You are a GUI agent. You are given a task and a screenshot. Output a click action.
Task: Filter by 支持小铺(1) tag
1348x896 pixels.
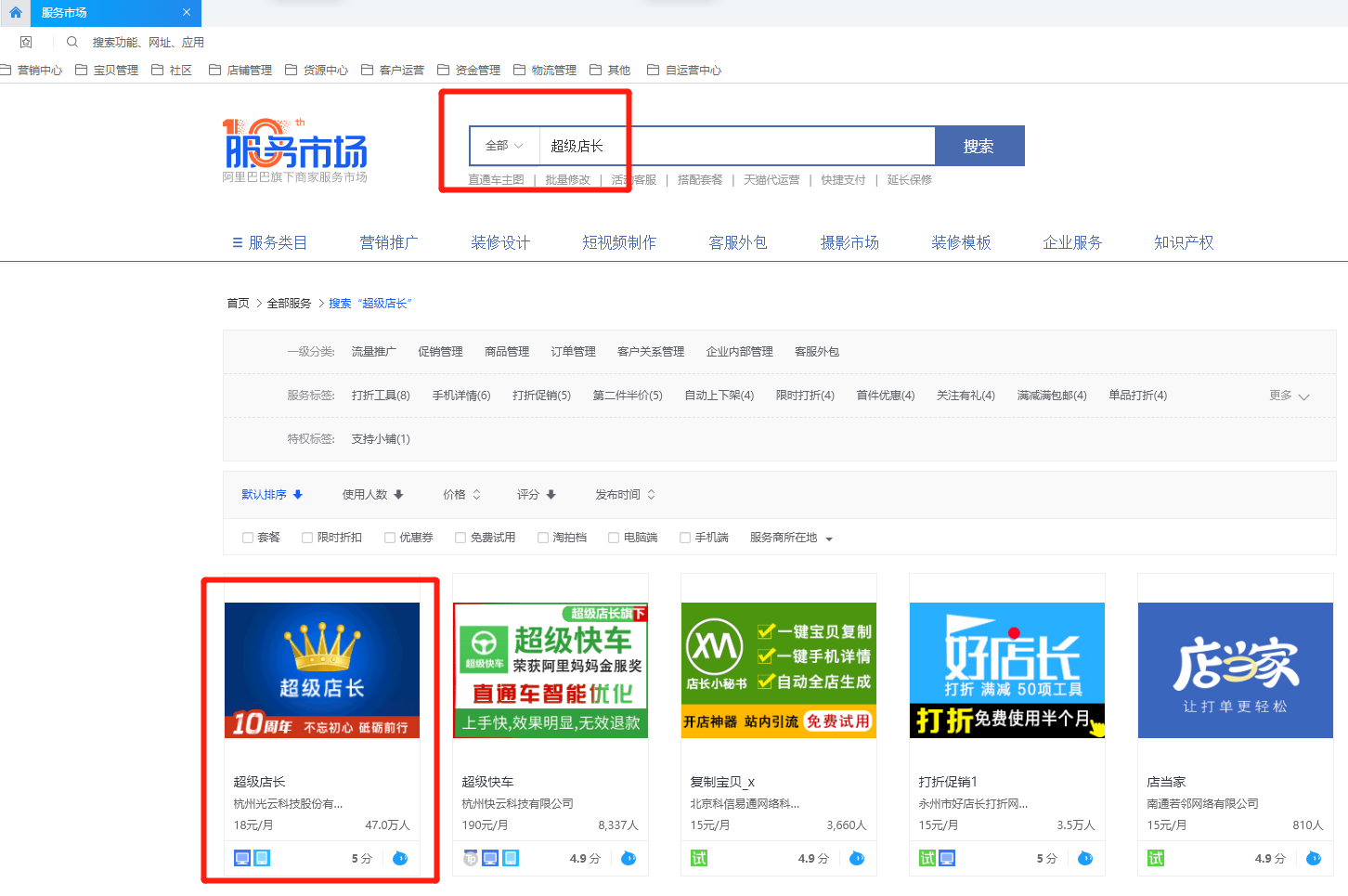(381, 439)
